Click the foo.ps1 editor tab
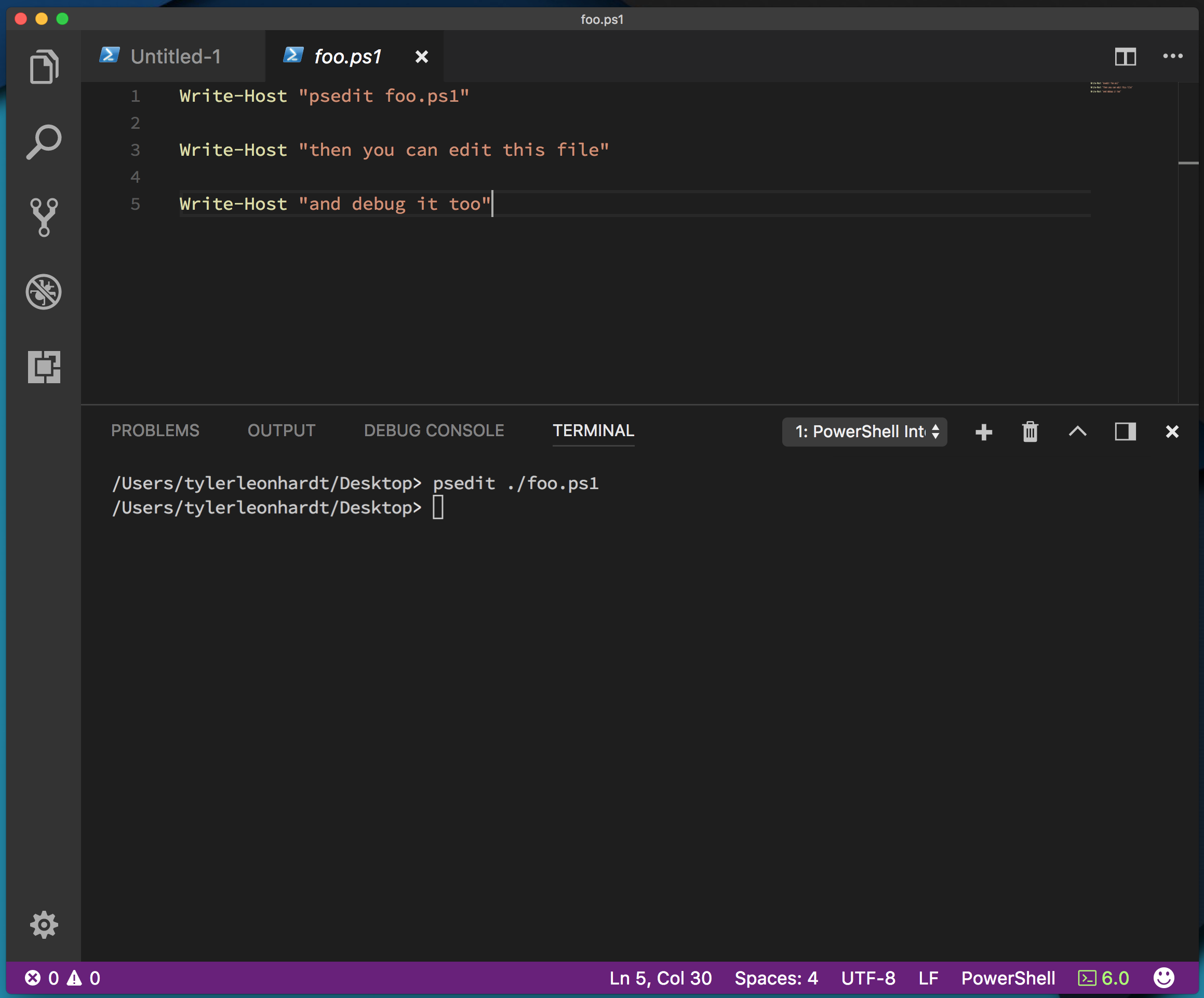The height and width of the screenshot is (998, 1204). [x=349, y=57]
